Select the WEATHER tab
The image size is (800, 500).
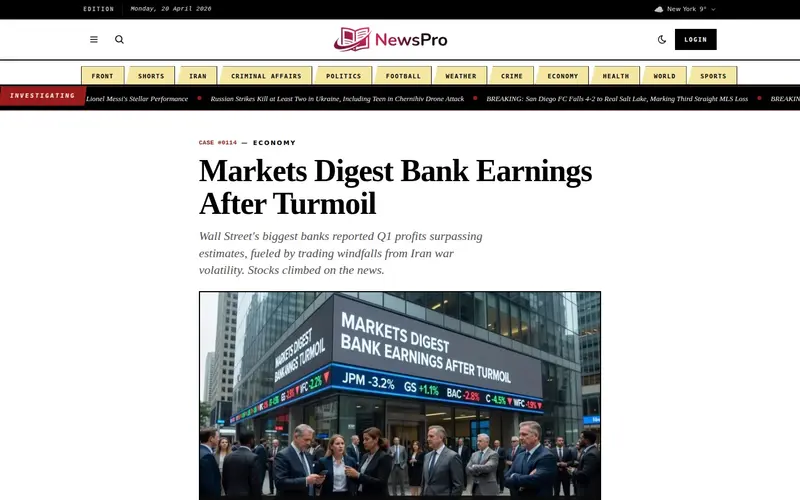tap(461, 76)
